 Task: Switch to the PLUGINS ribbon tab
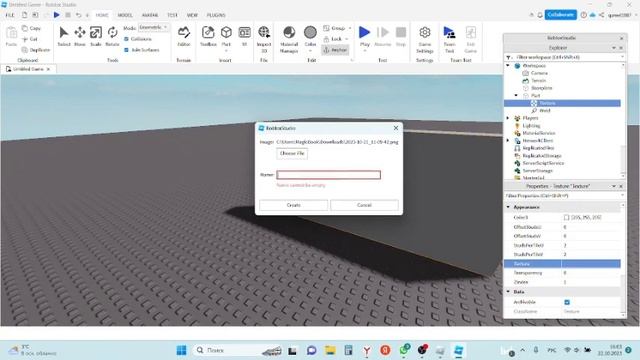[216, 15]
